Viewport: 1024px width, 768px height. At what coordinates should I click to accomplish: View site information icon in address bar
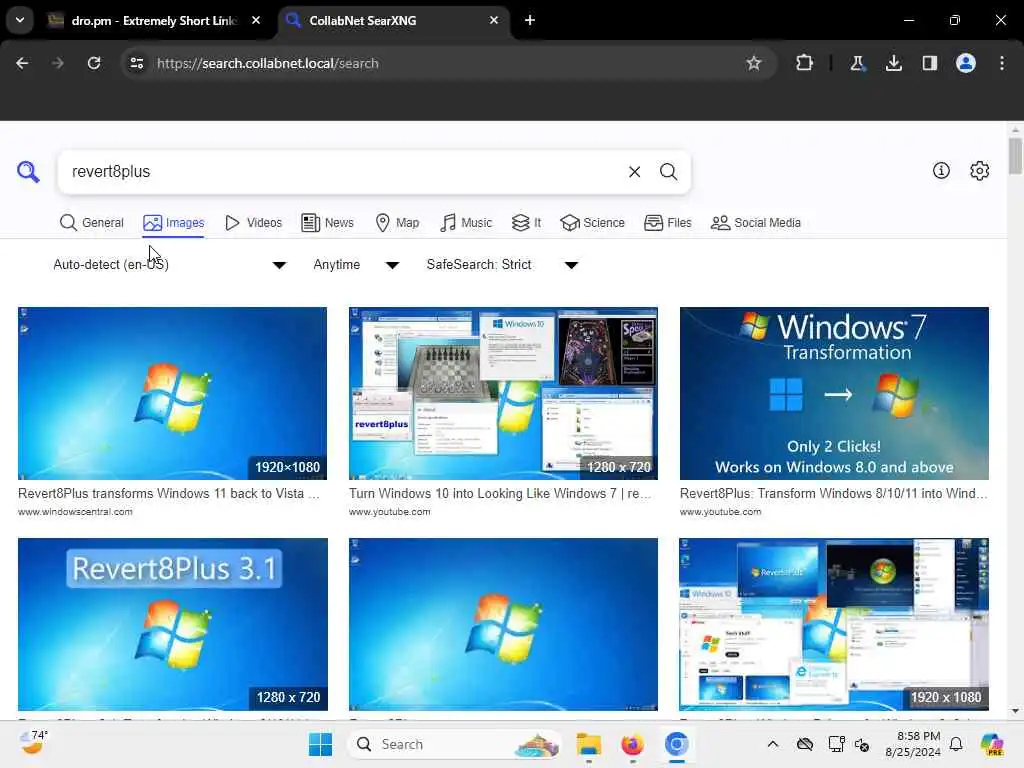point(136,63)
